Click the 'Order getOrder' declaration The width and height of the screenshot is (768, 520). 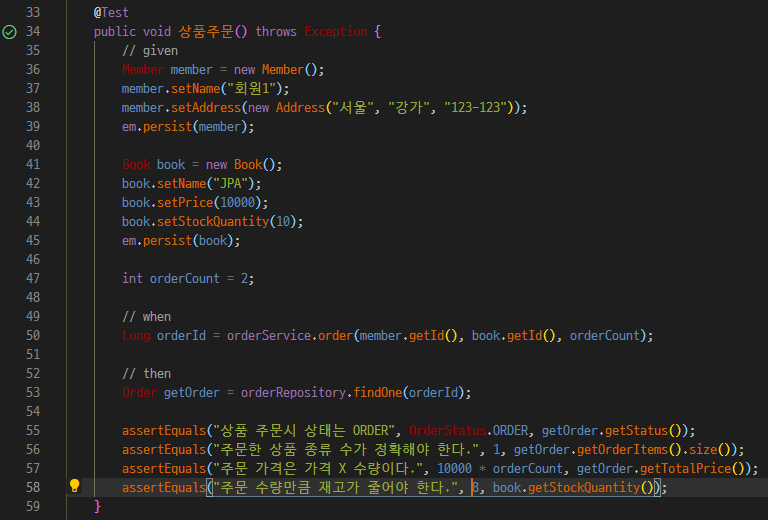point(171,392)
